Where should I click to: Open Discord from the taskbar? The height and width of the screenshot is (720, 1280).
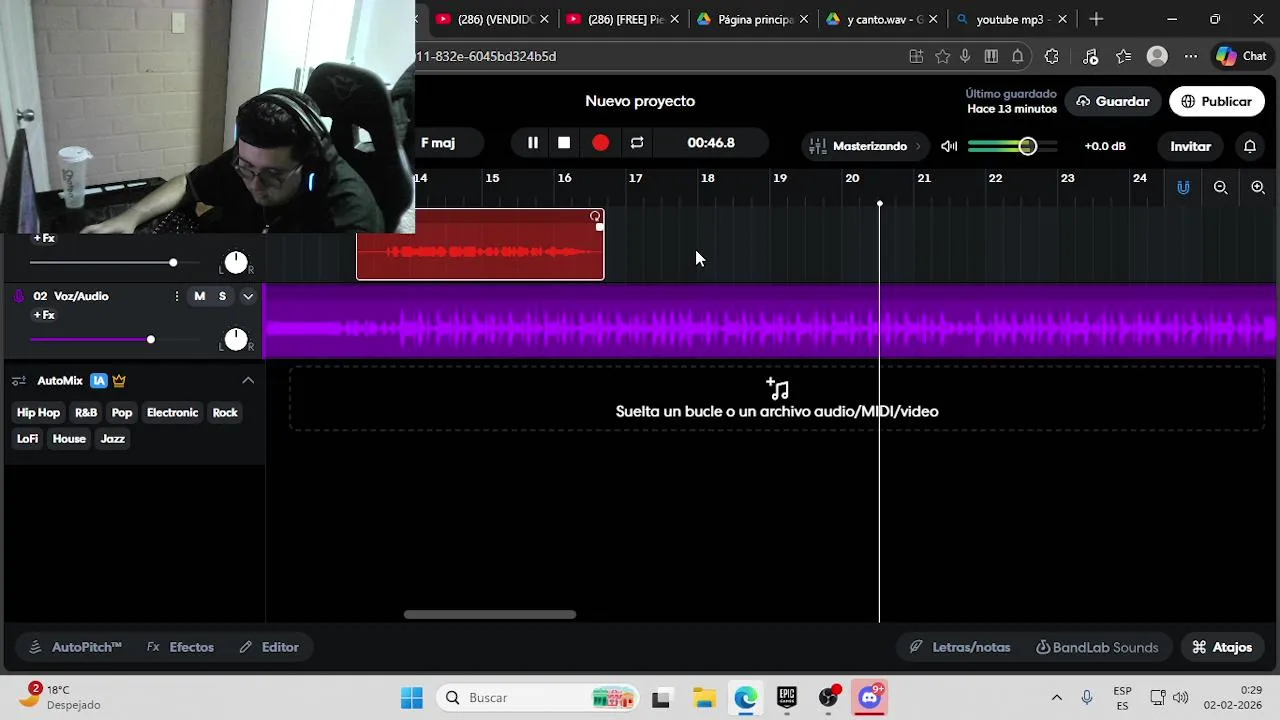(869, 698)
